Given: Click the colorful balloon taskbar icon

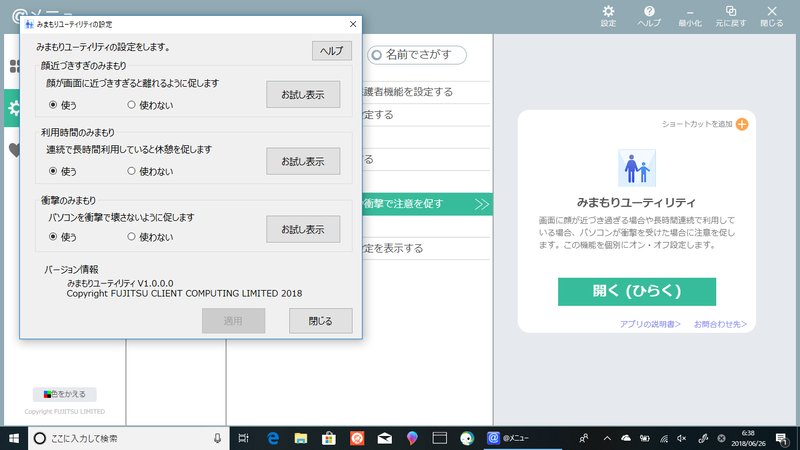Looking at the screenshot, I should 412,438.
